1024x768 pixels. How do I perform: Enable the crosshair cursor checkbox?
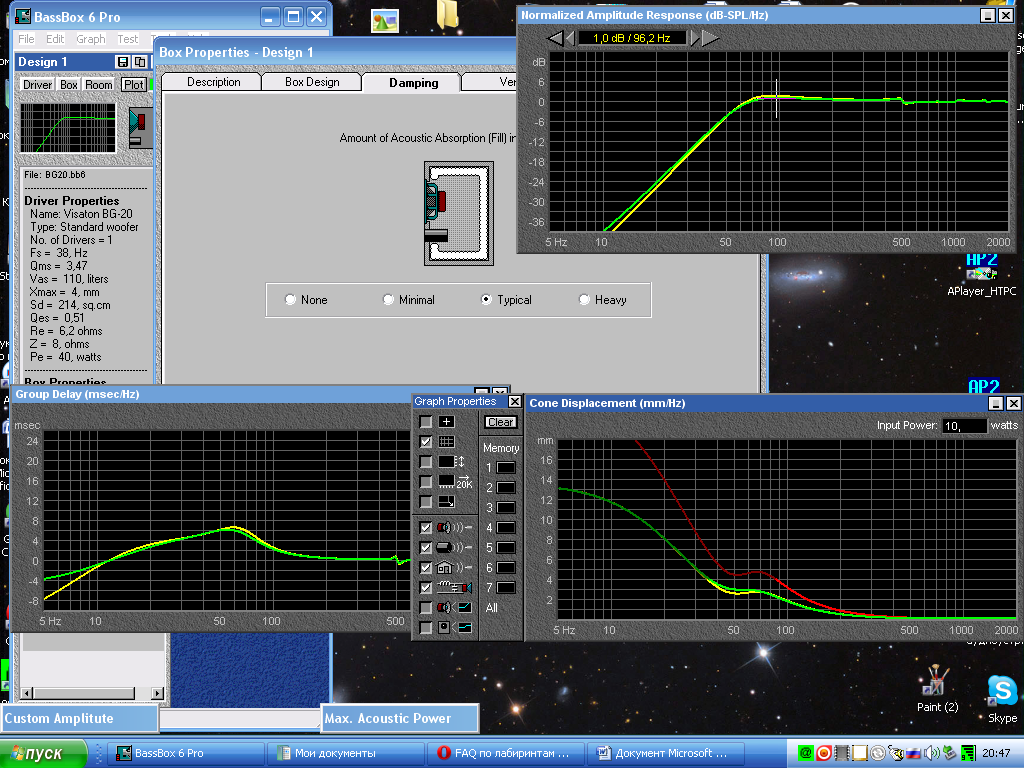pyautogui.click(x=425, y=422)
